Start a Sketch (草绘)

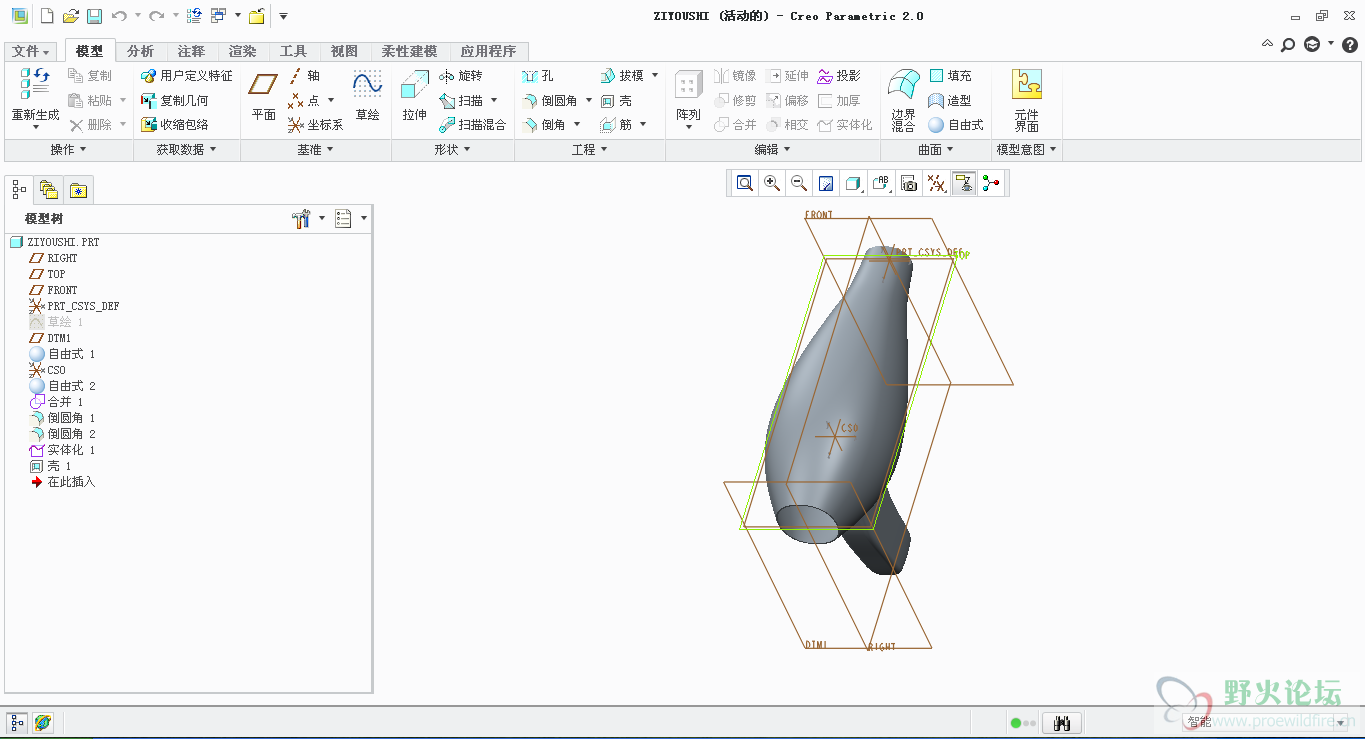pos(367,98)
